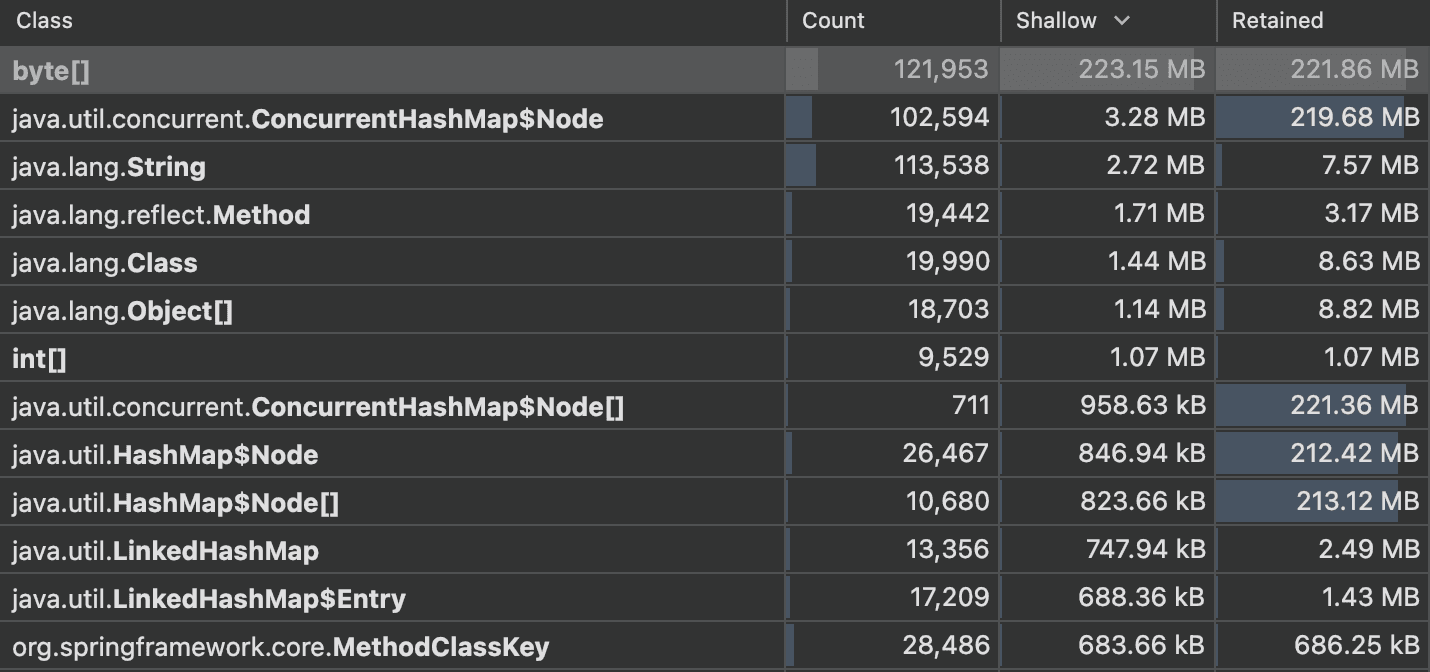
Task: Click the 121,953 count cell
Action: (940, 70)
